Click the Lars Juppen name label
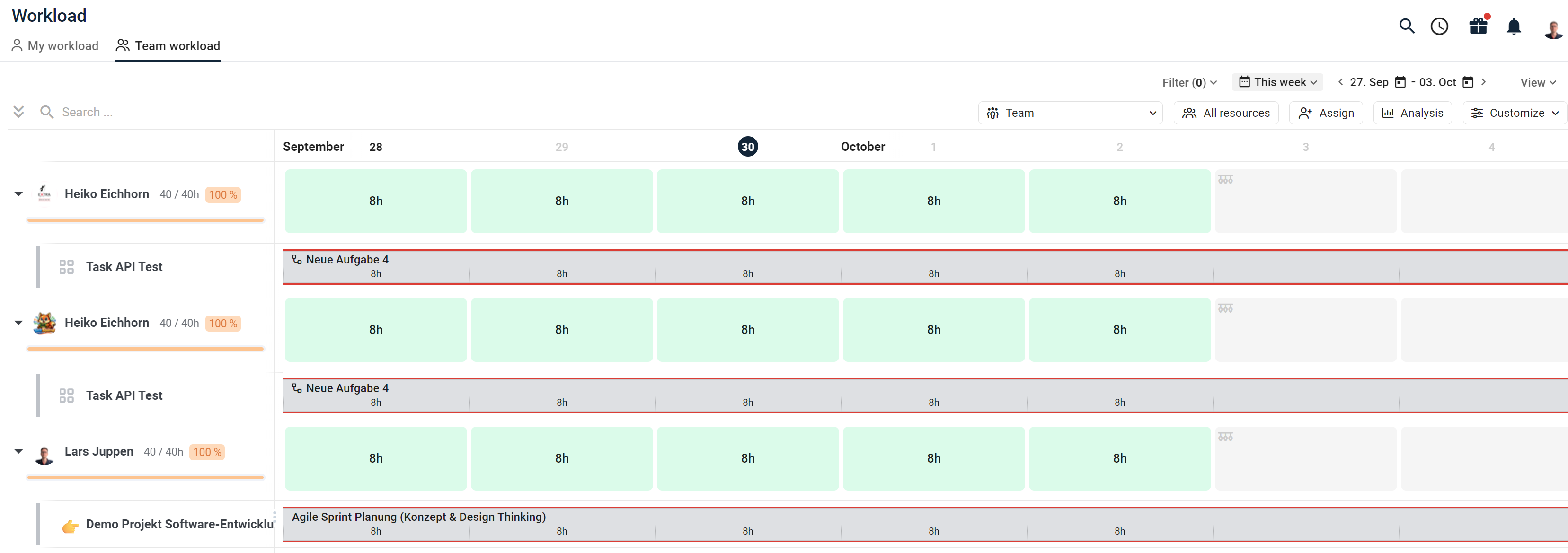 pyautogui.click(x=98, y=451)
